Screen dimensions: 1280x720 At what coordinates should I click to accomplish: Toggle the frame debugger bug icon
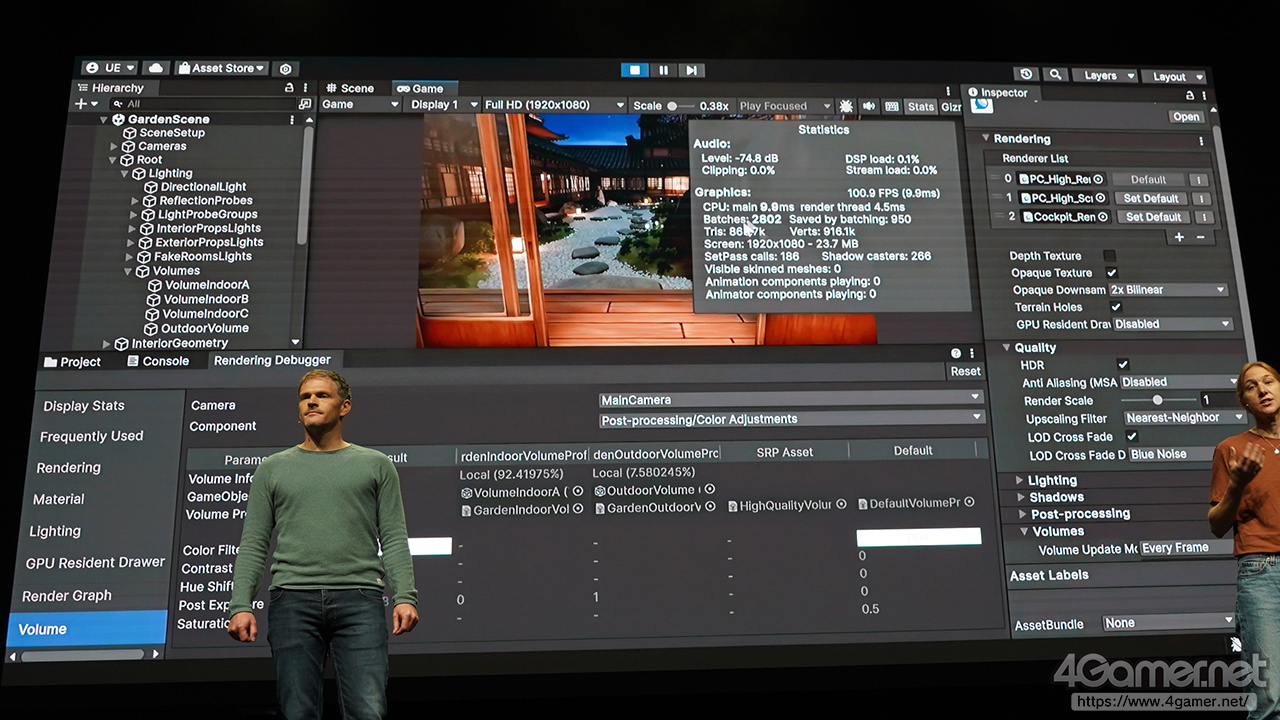point(846,106)
